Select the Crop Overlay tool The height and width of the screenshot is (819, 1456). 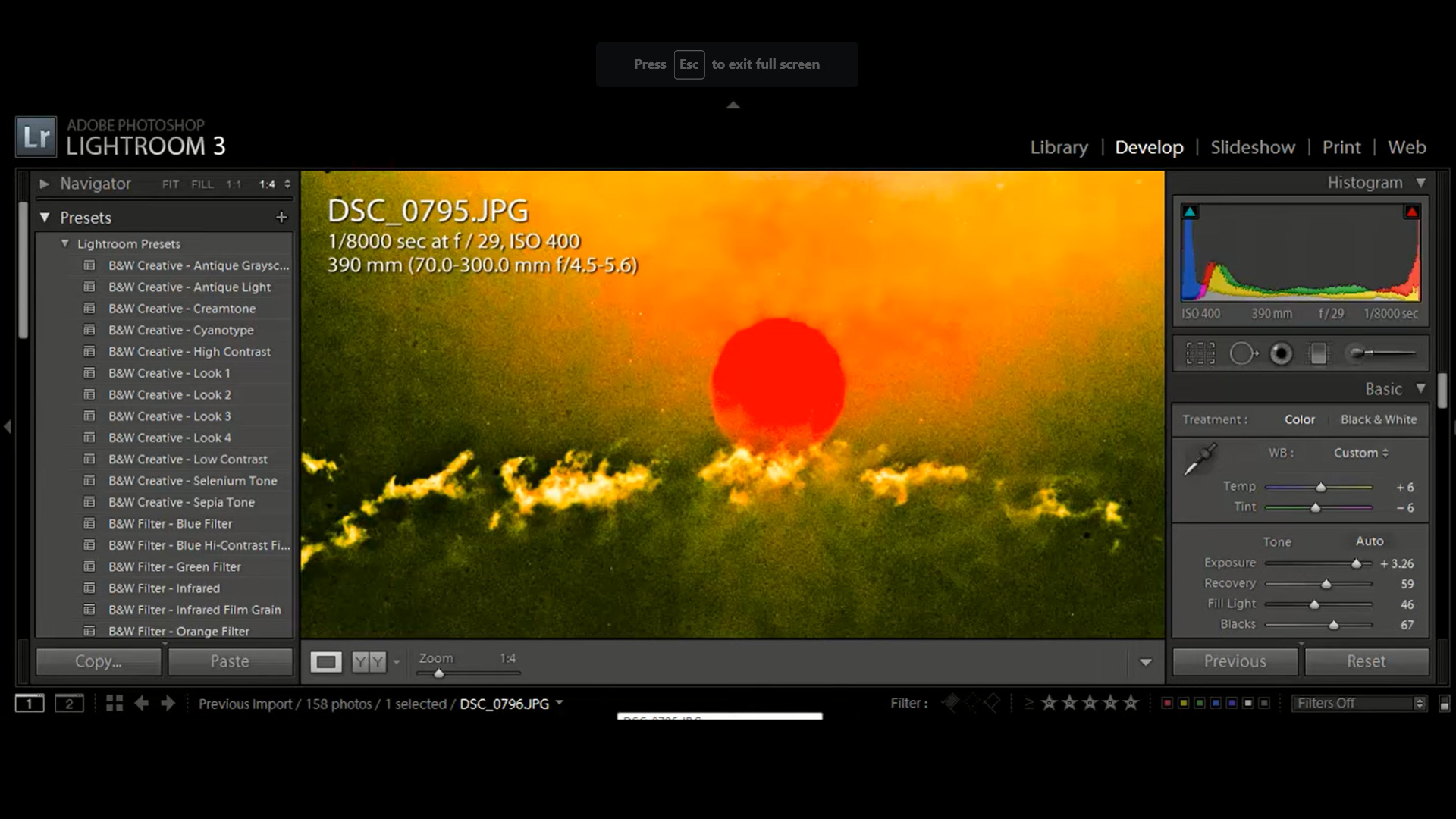click(1200, 353)
